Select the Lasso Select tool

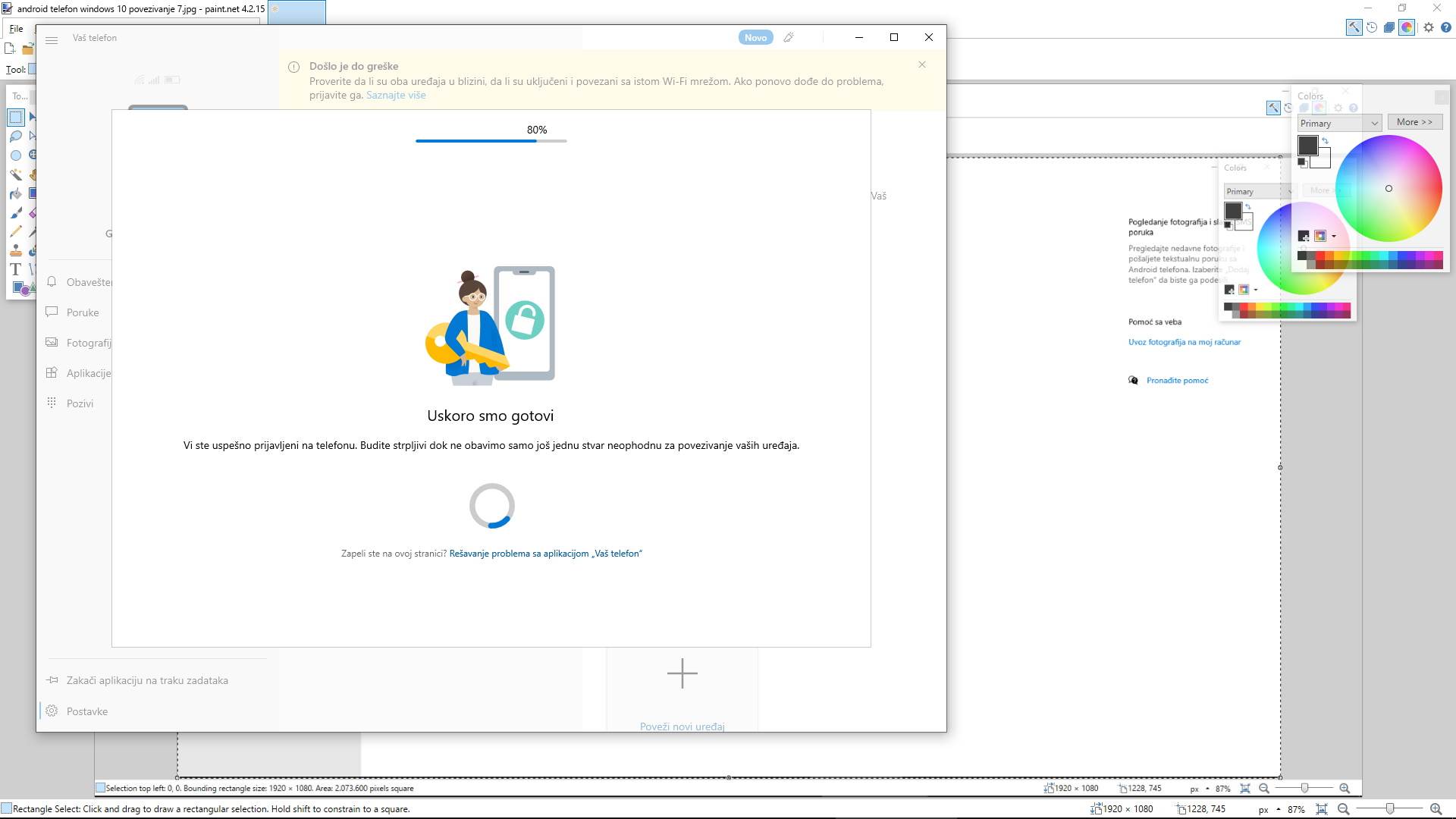15,136
